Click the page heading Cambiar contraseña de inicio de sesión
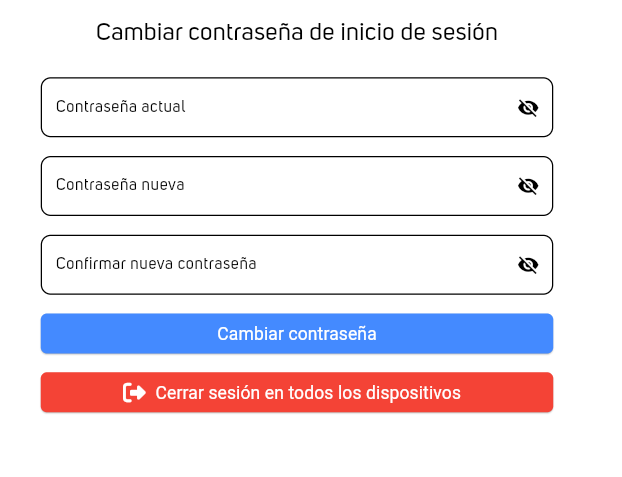The height and width of the screenshot is (477, 622). coord(297,32)
